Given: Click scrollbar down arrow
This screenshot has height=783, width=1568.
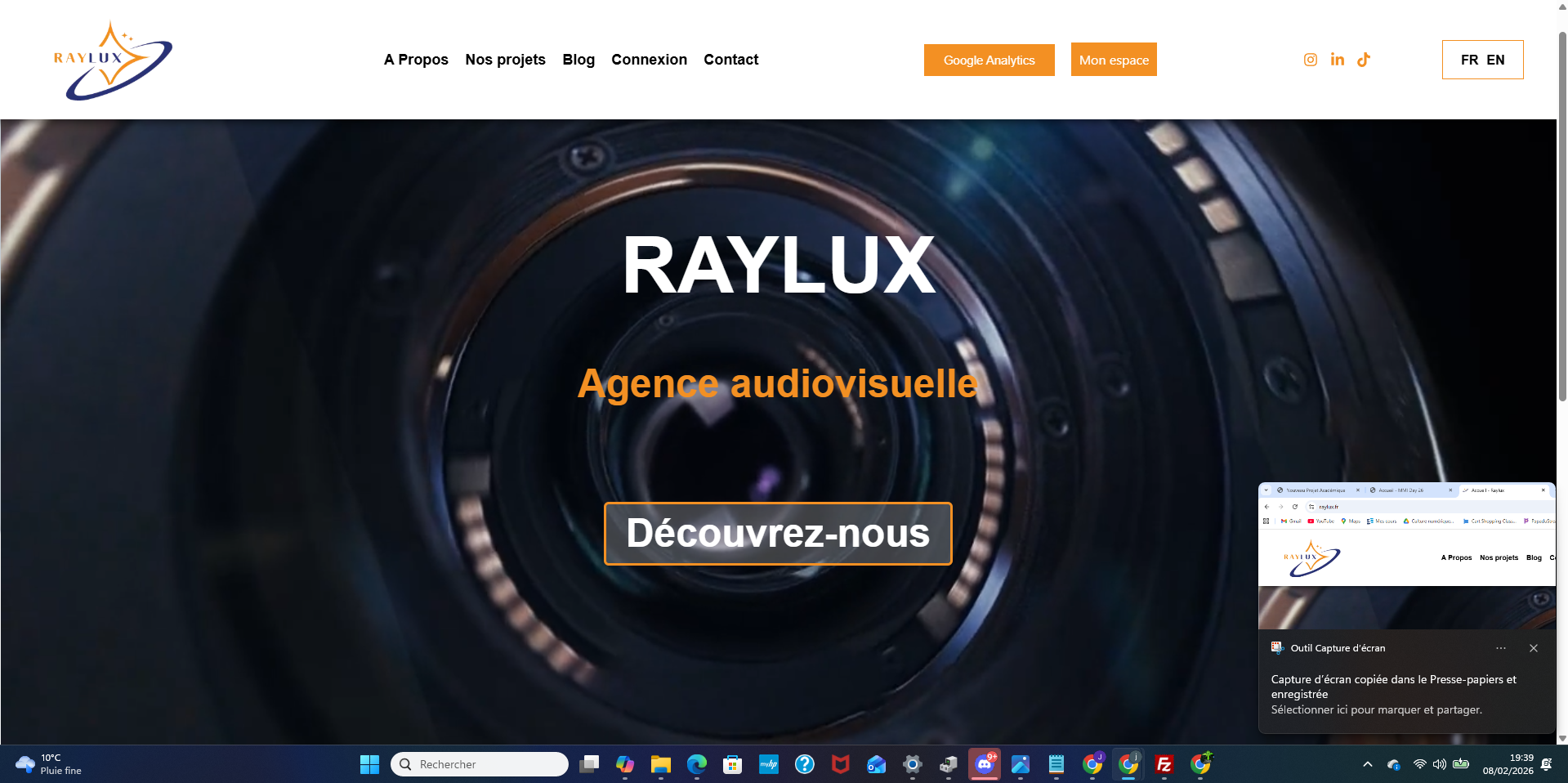Looking at the screenshot, I should click(x=1562, y=738).
